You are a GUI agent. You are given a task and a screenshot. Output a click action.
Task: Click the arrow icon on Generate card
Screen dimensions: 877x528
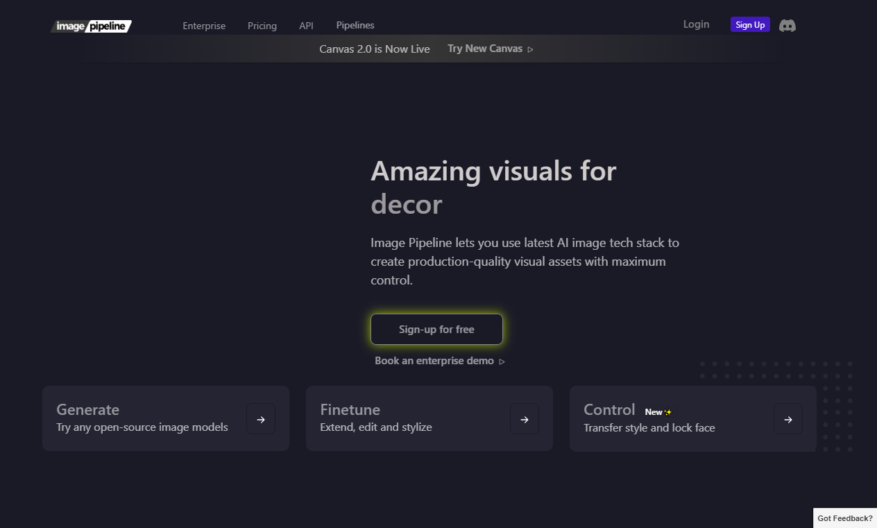pos(261,419)
